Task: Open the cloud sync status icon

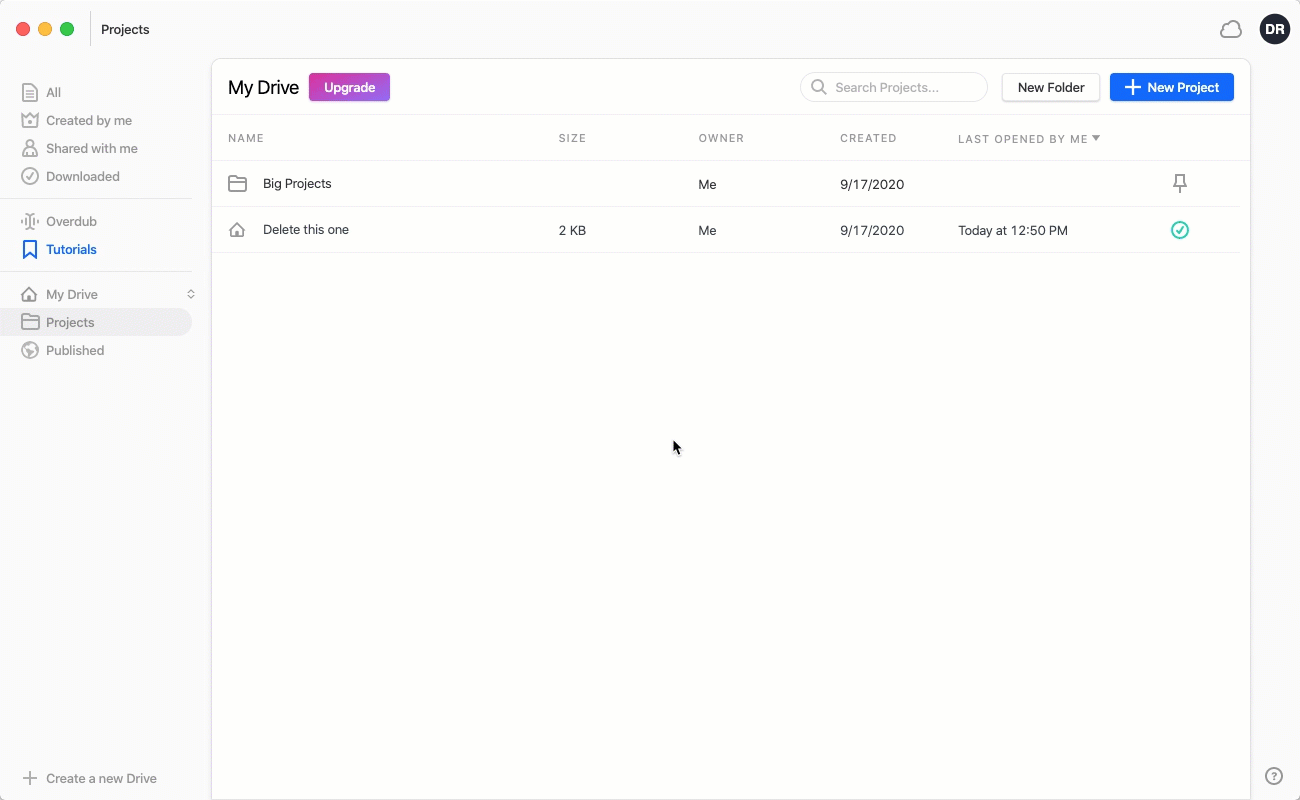Action: coord(1231,30)
